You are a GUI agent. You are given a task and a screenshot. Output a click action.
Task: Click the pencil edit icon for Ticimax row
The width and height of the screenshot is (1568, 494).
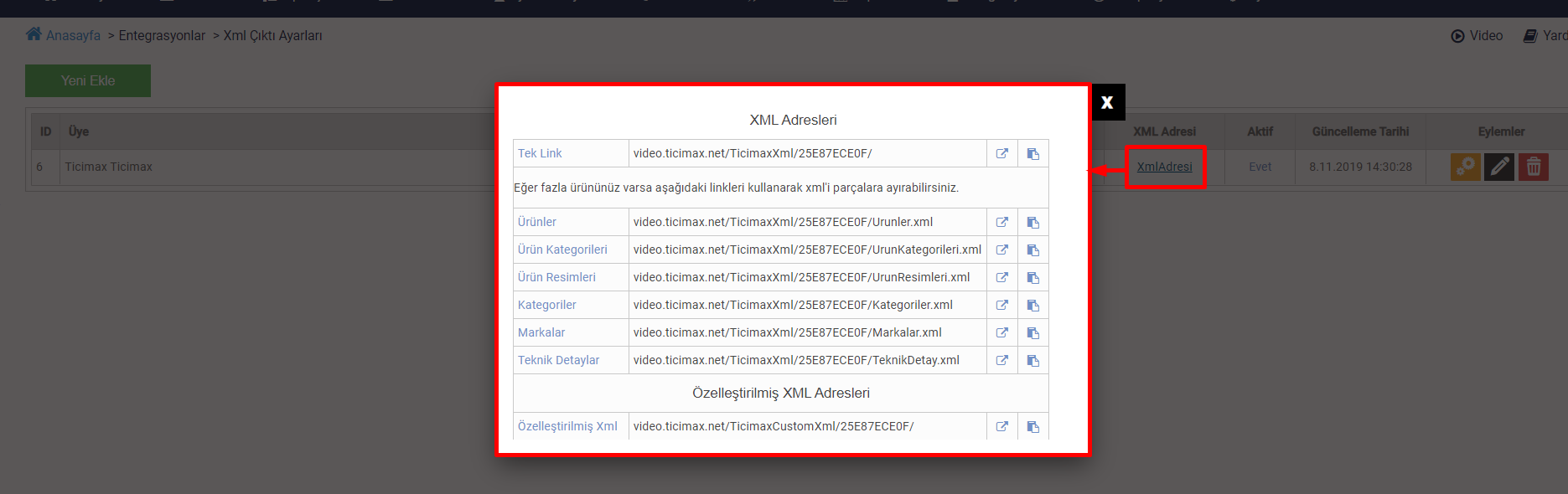[1499, 167]
